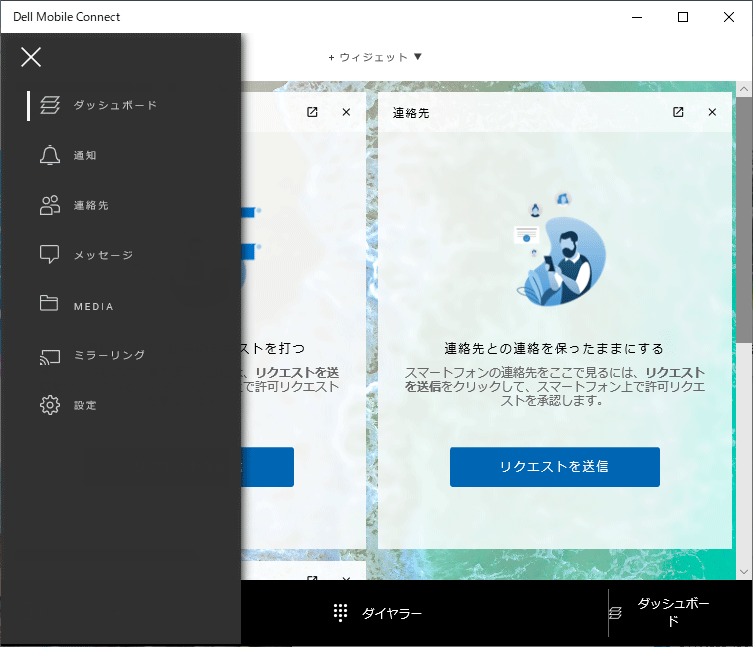The height and width of the screenshot is (647, 753).
Task: Click the 連絡先 widget title text
Action: point(411,113)
